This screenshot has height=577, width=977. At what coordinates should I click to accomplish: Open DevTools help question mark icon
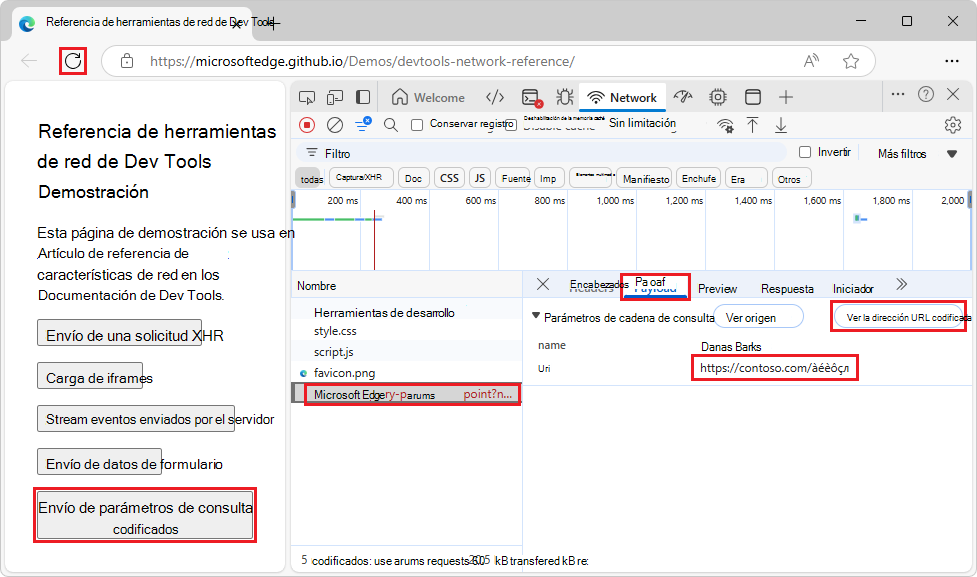tap(926, 94)
